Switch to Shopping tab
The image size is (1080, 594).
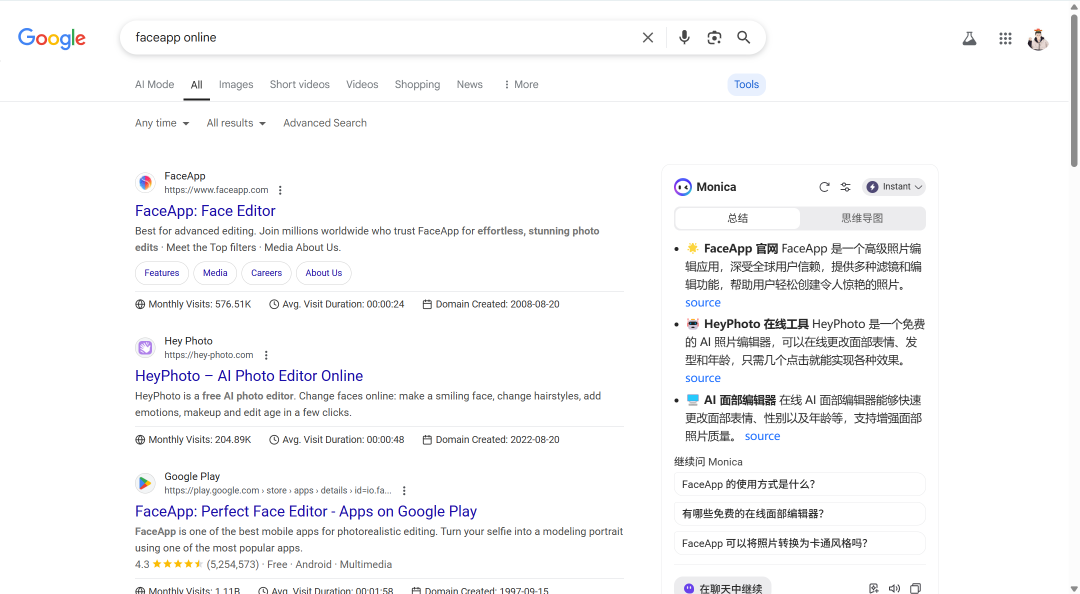coord(417,84)
